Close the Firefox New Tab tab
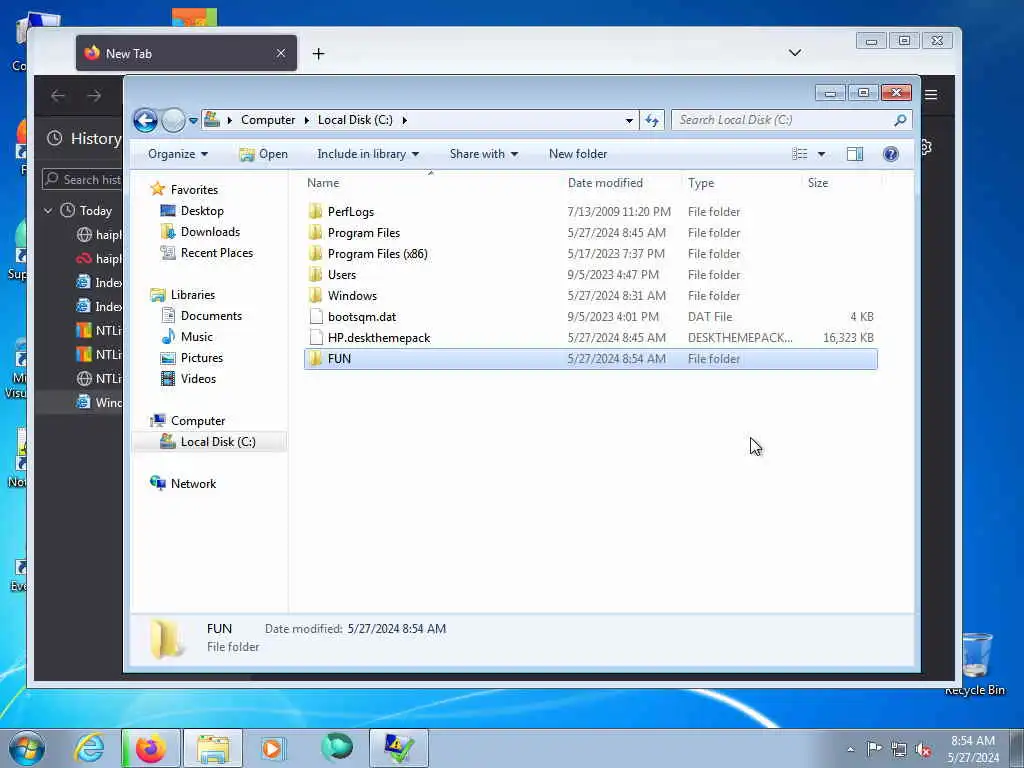Screen dimensions: 1024x768 pos(281,54)
